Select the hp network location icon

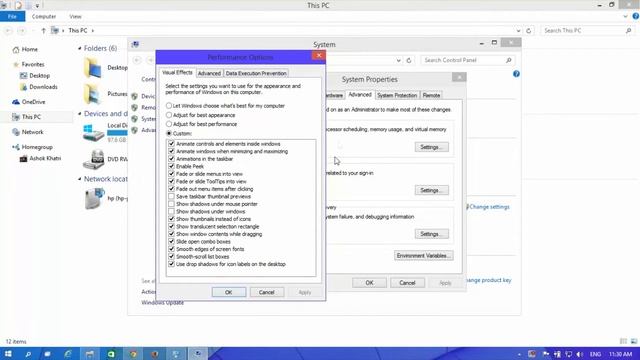pos(94,198)
